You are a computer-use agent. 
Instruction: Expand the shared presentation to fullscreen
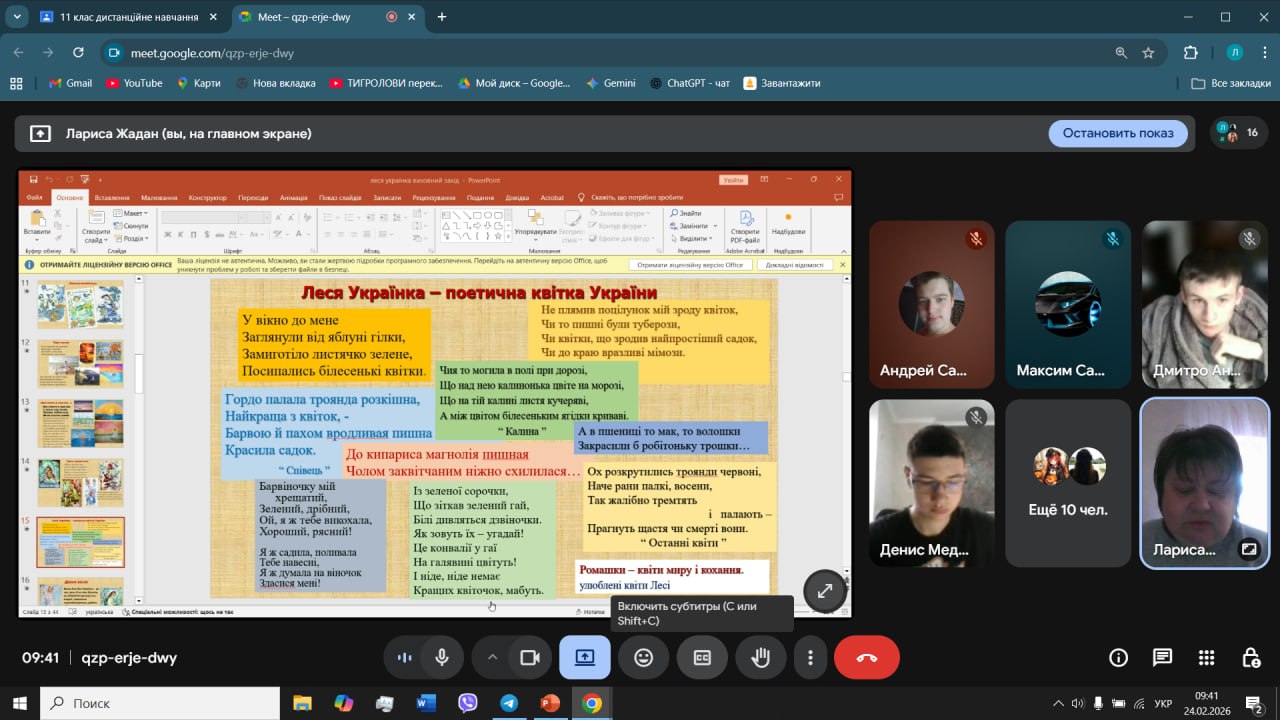tap(824, 591)
